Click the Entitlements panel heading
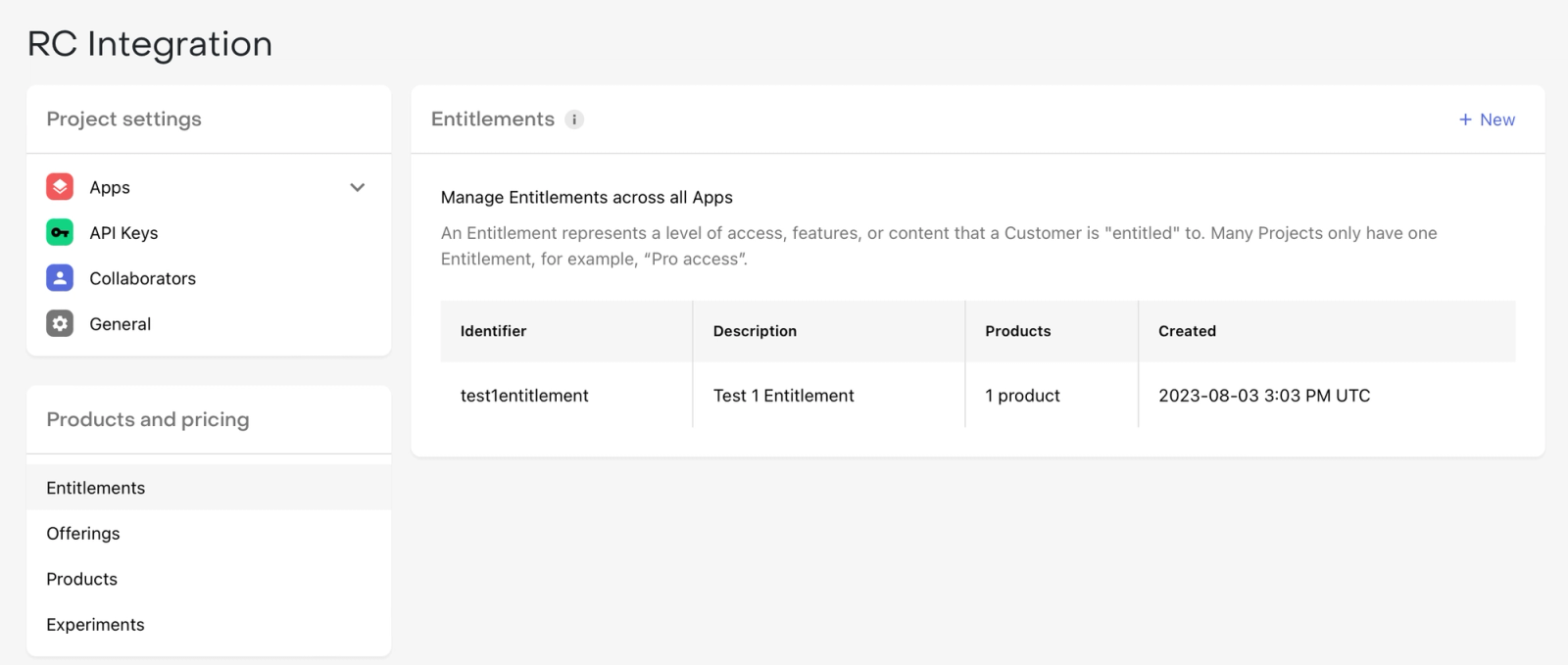Viewport: 1568px width, 665px height. pyautogui.click(x=492, y=119)
